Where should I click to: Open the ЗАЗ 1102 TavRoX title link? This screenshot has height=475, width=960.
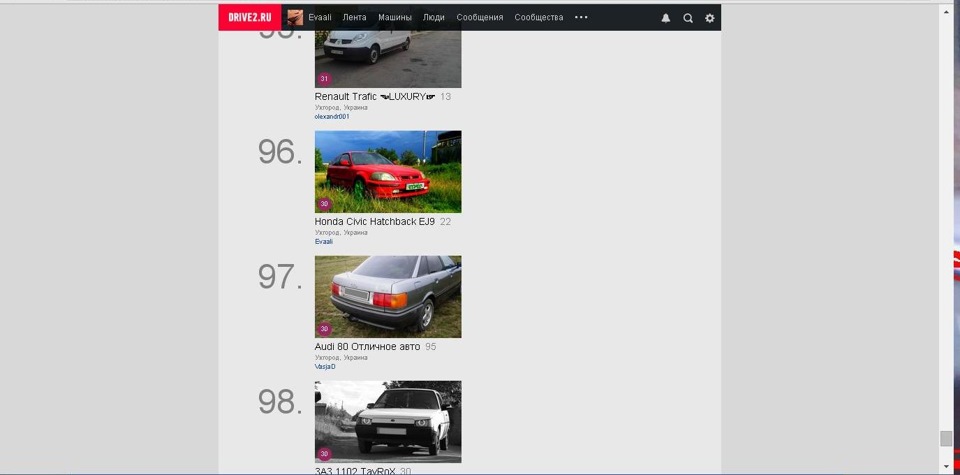[355, 471]
